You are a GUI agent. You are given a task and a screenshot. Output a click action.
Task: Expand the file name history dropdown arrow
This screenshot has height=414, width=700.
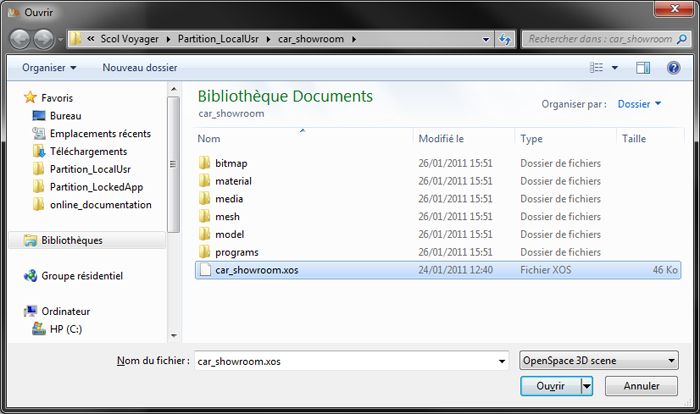[501, 360]
